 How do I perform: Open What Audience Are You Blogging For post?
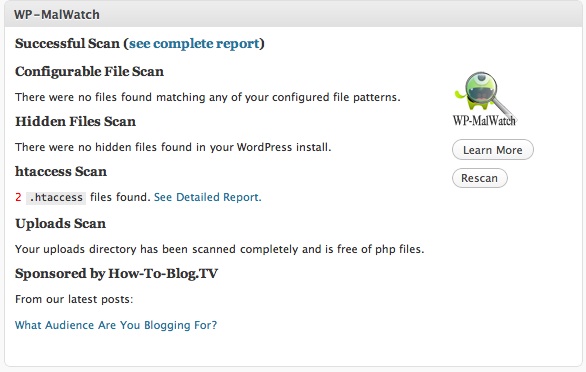[116, 325]
